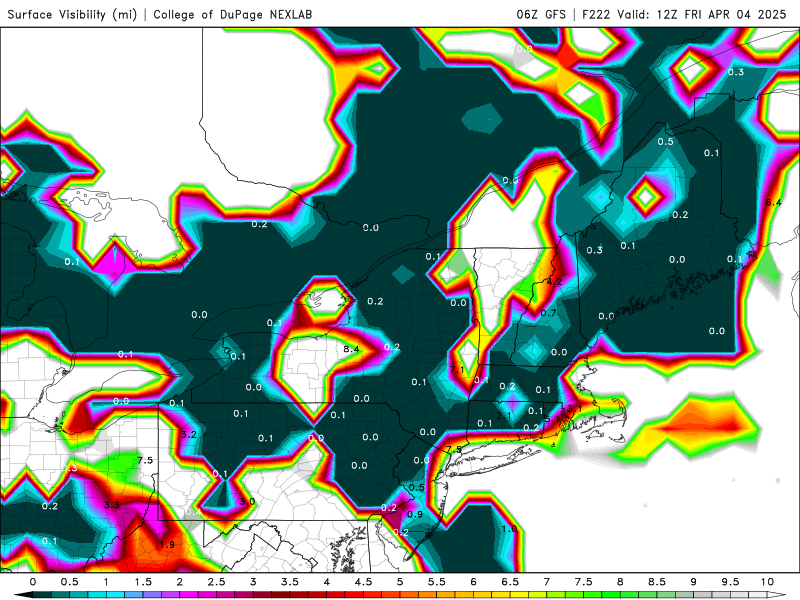
Task: Click the "F222" forecast hour label
Action: (596, 14)
